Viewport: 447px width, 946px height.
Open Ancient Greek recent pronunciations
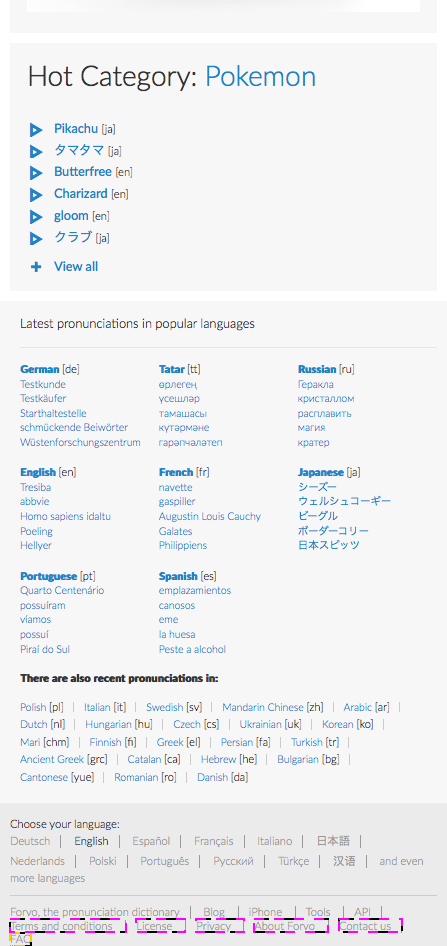click(x=52, y=760)
